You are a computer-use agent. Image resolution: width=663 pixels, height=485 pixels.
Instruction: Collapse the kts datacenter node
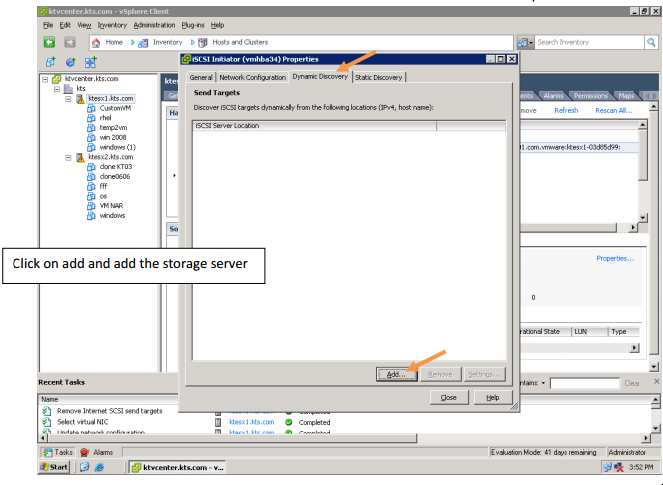point(57,89)
